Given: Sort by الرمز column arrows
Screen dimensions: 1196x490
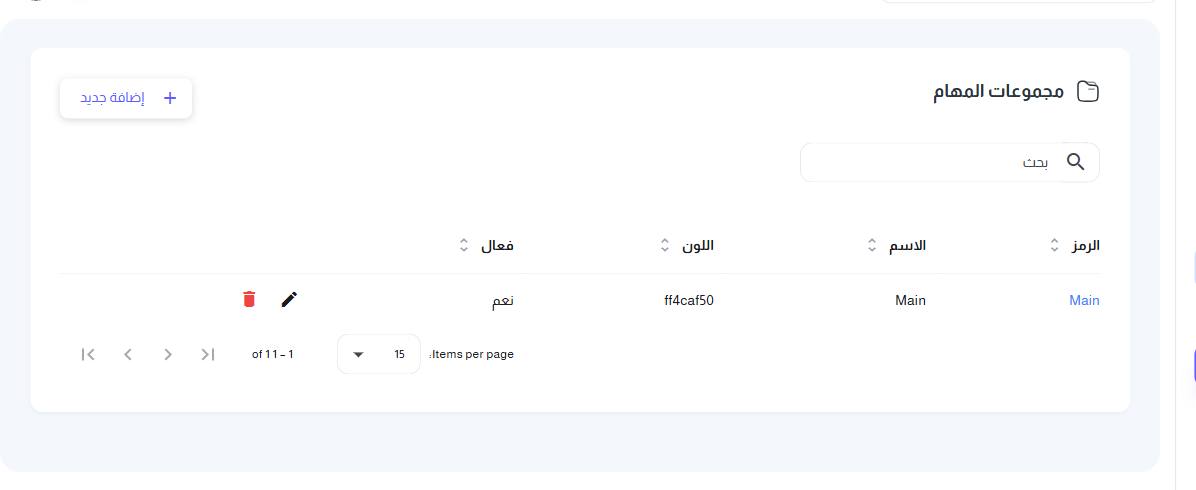Looking at the screenshot, I should pos(1054,245).
